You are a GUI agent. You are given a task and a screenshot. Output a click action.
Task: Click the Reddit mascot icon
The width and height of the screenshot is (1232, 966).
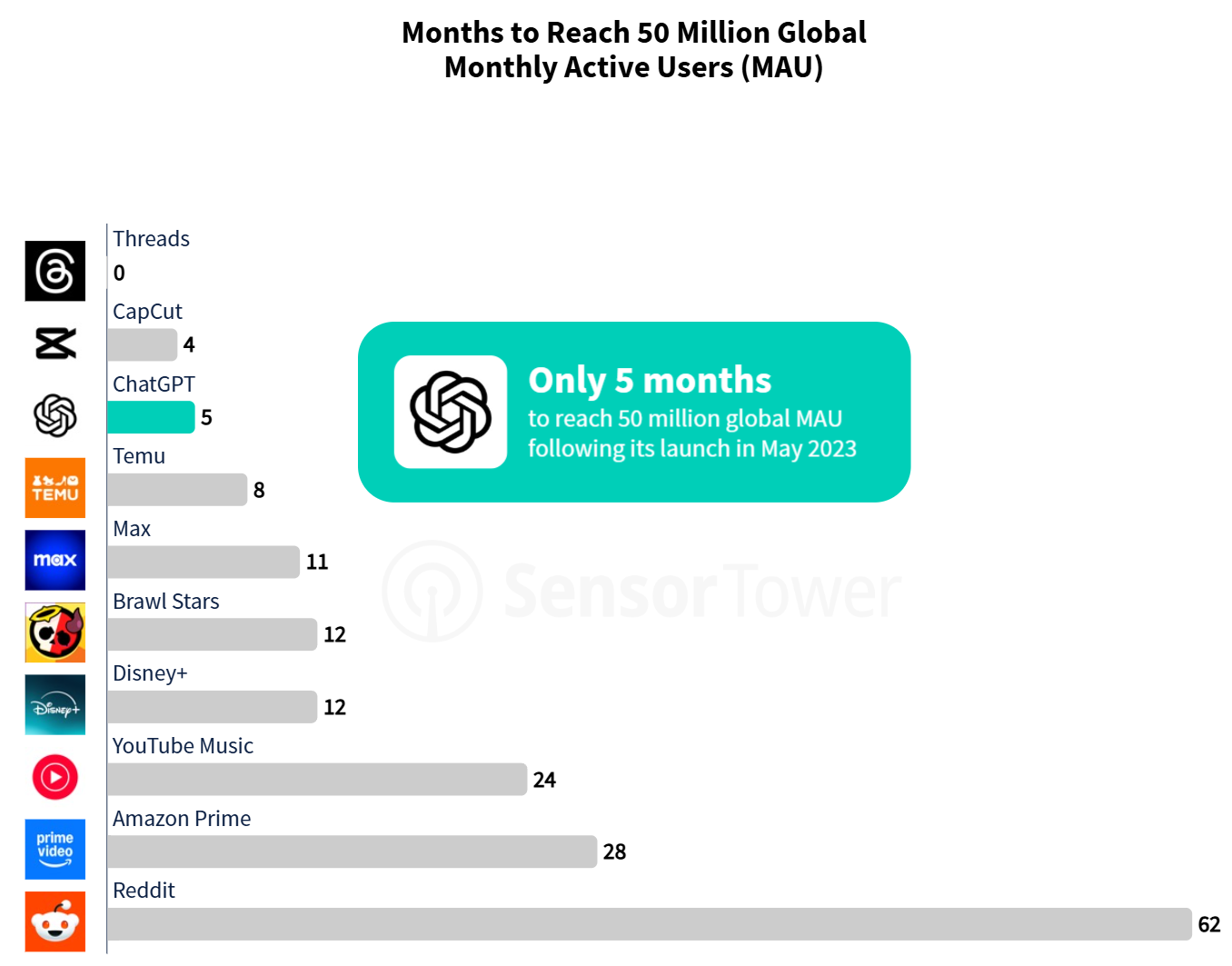(x=55, y=921)
